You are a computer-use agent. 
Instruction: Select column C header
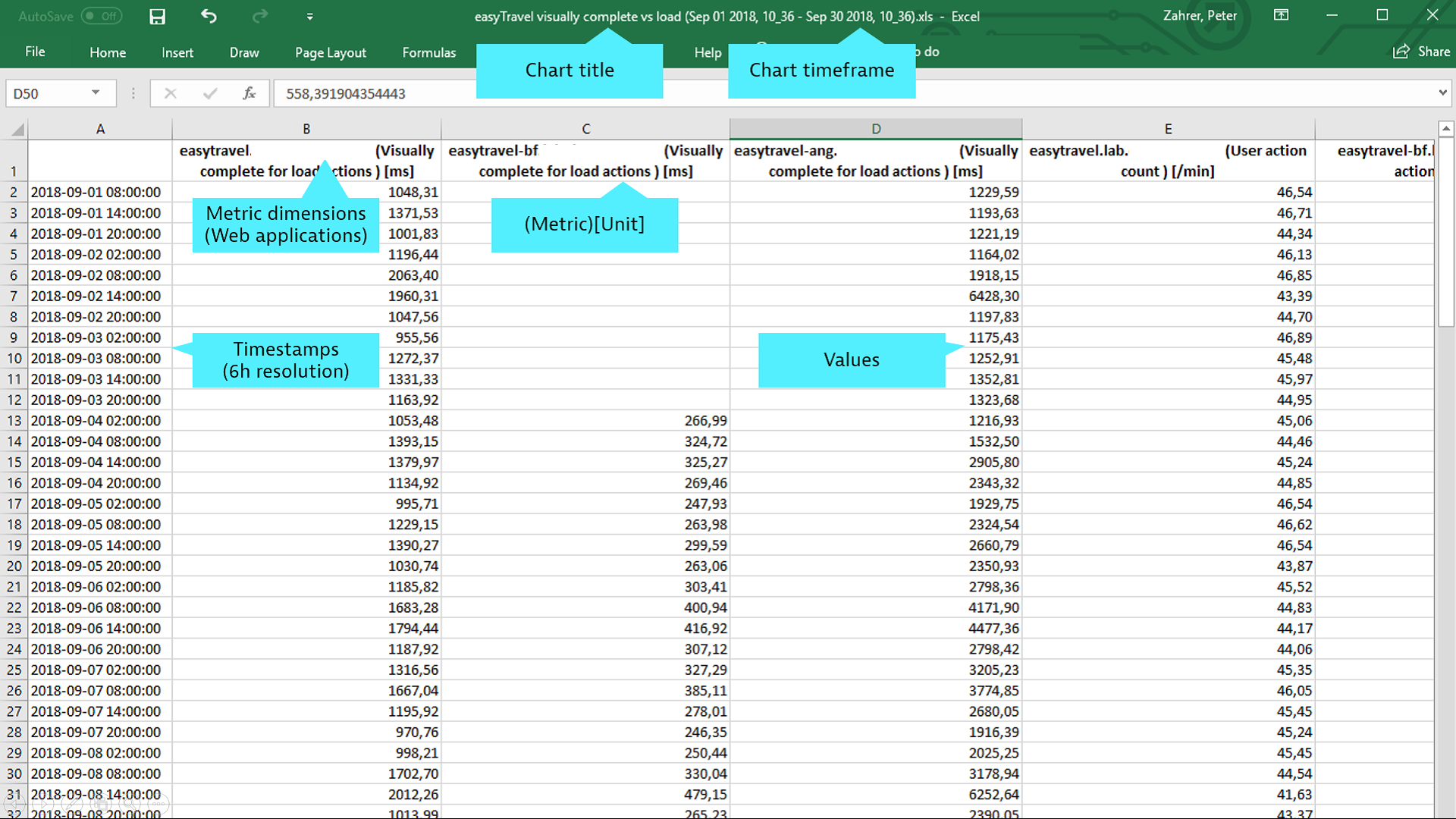coord(585,129)
